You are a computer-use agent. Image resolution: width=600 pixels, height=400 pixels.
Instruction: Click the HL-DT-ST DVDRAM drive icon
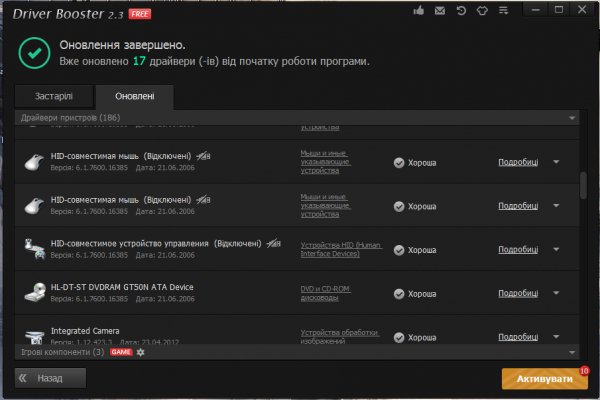point(35,292)
